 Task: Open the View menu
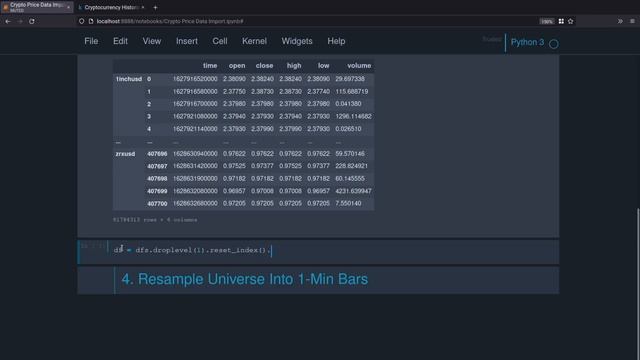pos(152,41)
